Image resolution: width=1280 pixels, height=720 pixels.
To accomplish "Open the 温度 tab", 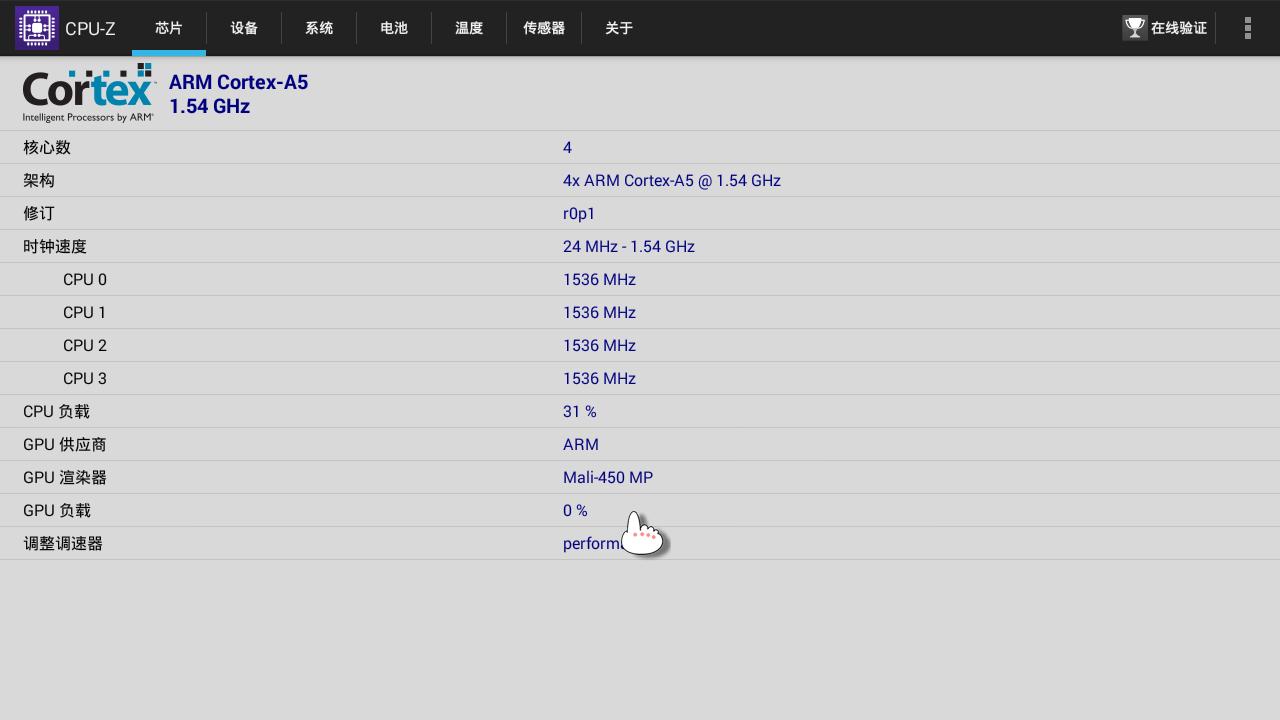I will pyautogui.click(x=468, y=28).
